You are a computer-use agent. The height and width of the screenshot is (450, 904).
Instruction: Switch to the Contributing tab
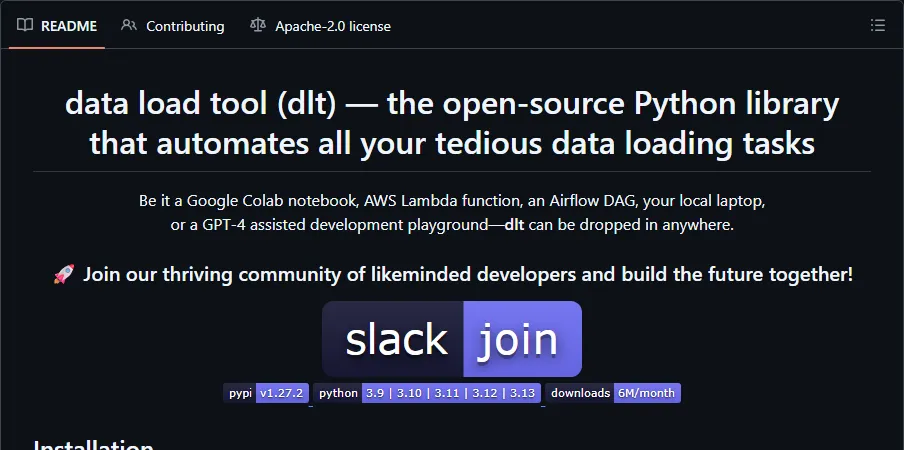click(185, 26)
